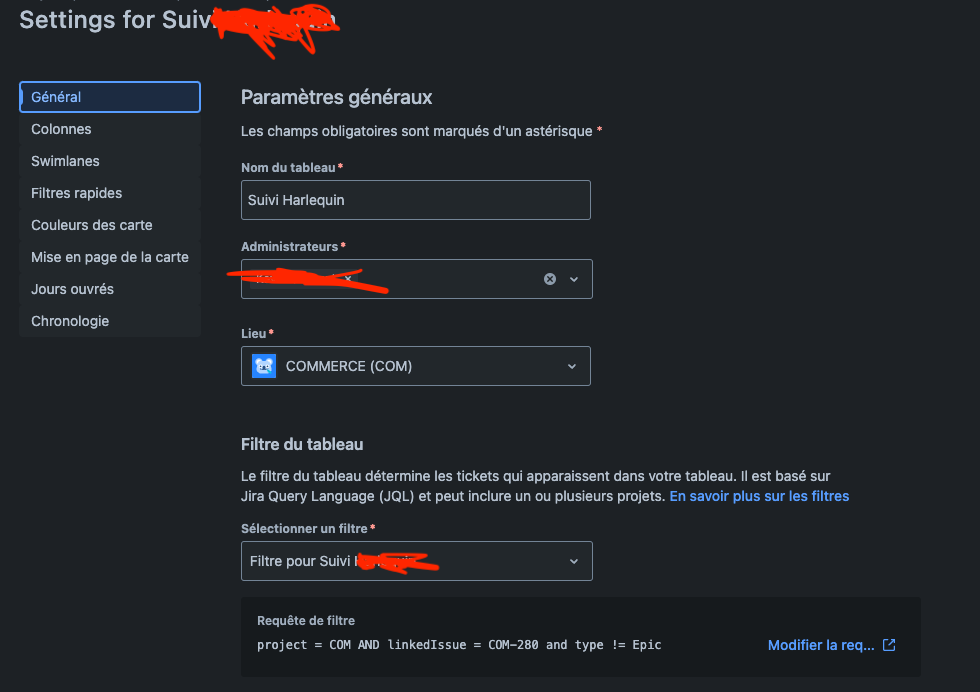Open Mise en page de la carte
Image resolution: width=980 pixels, height=692 pixels.
110,257
